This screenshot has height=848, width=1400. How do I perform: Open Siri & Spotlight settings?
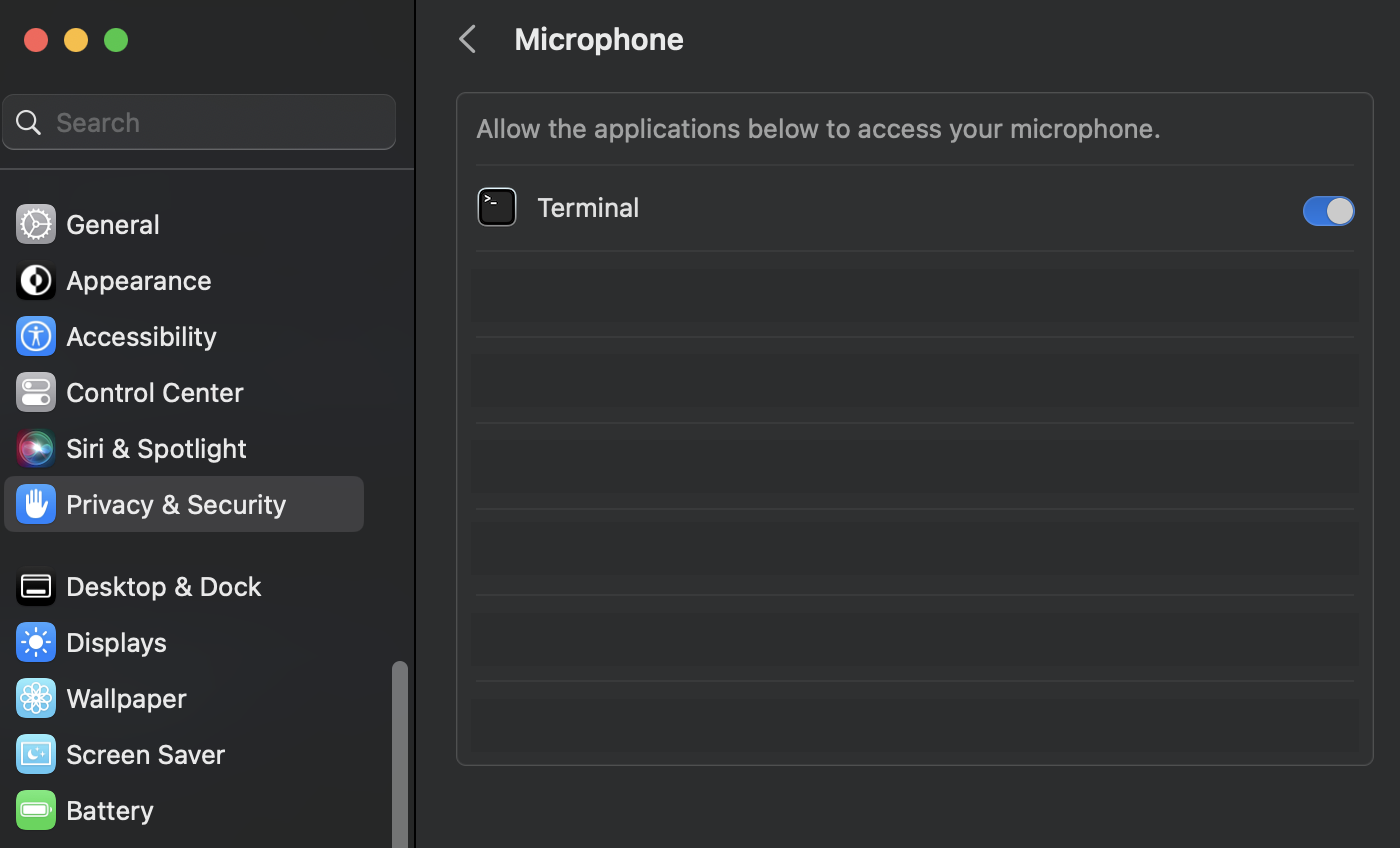pos(184,448)
